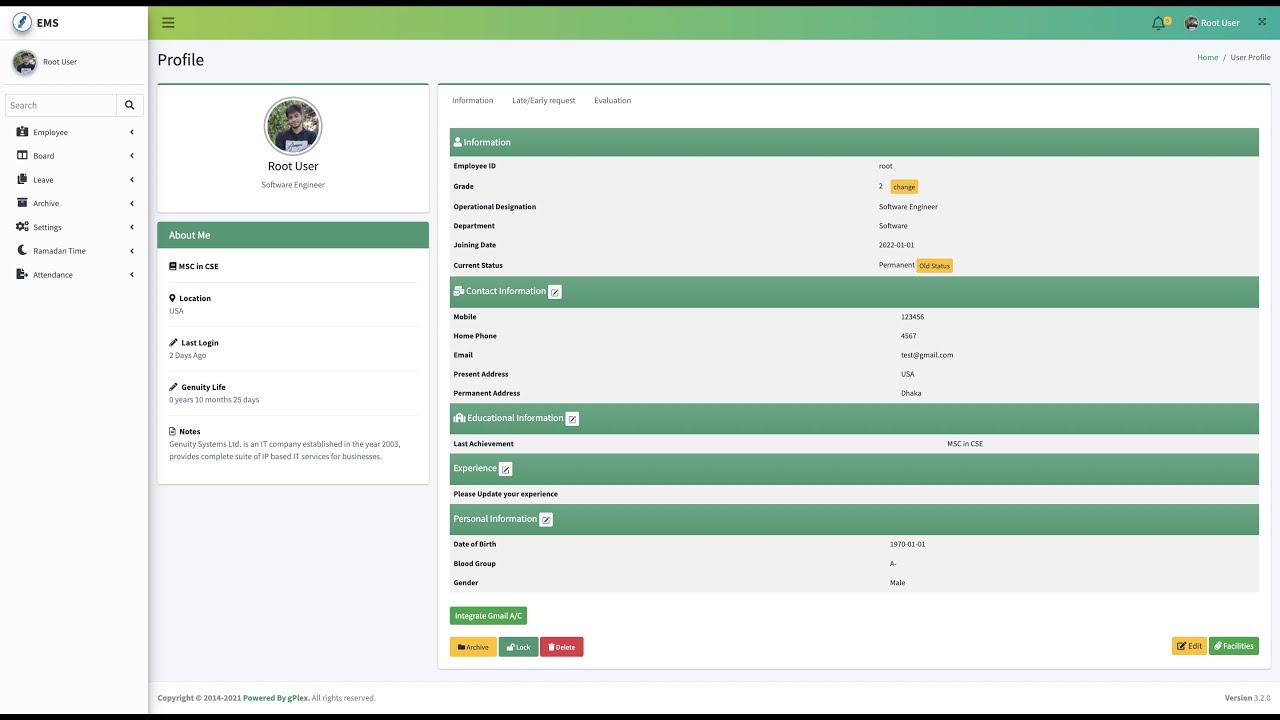
Task: Click the MSC in CSE book icon
Action: 173,266
